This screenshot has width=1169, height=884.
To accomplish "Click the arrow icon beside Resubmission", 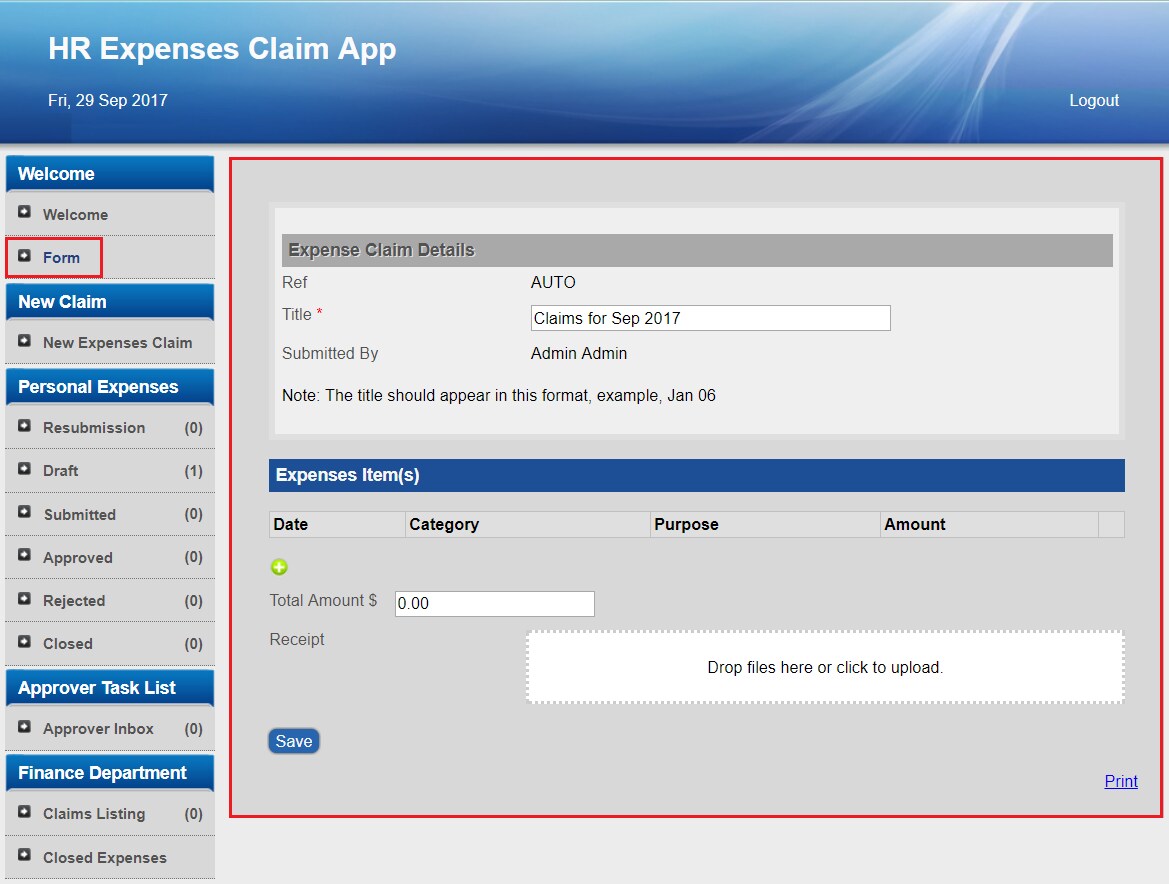I will [25, 426].
